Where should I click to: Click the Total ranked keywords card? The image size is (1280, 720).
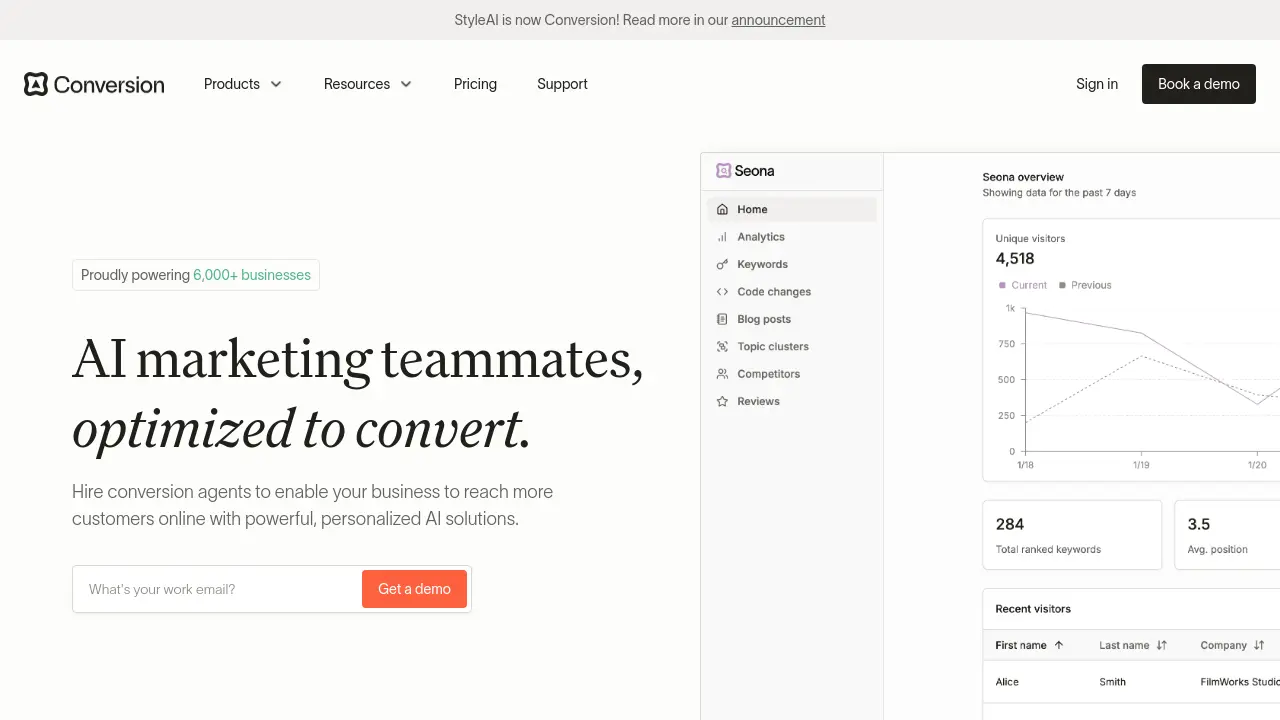[1072, 535]
